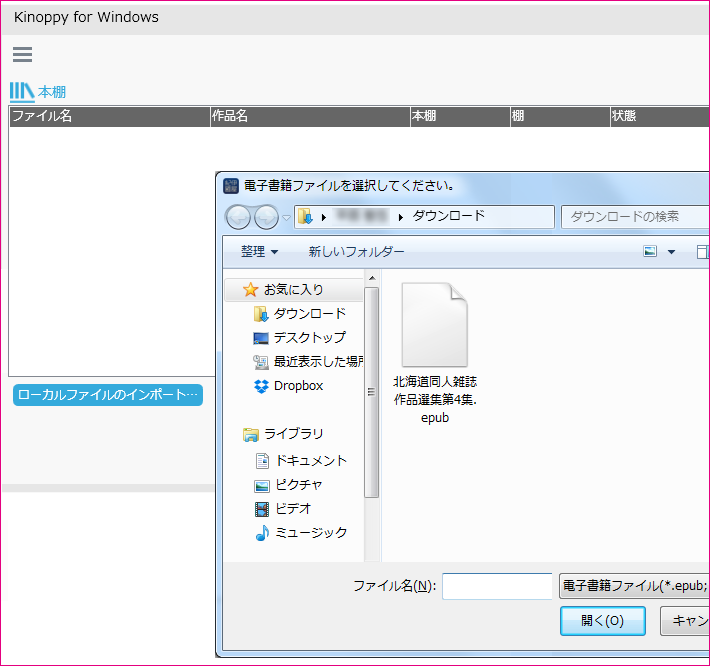Image resolution: width=710 pixels, height=666 pixels.
Task: Click the 開く(O) button
Action: coord(603,621)
